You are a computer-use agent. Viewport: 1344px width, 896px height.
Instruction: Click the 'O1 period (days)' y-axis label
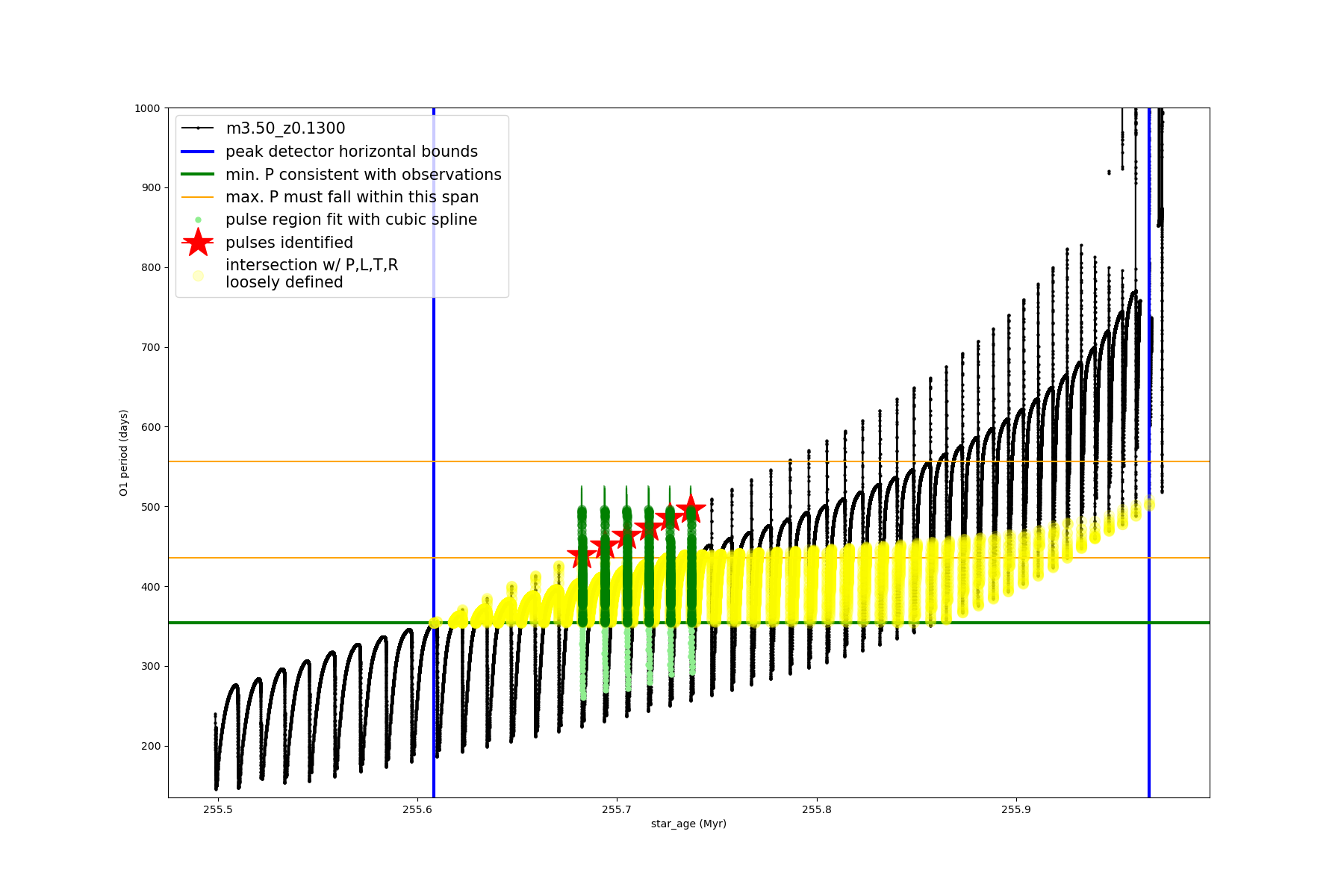tap(124, 452)
